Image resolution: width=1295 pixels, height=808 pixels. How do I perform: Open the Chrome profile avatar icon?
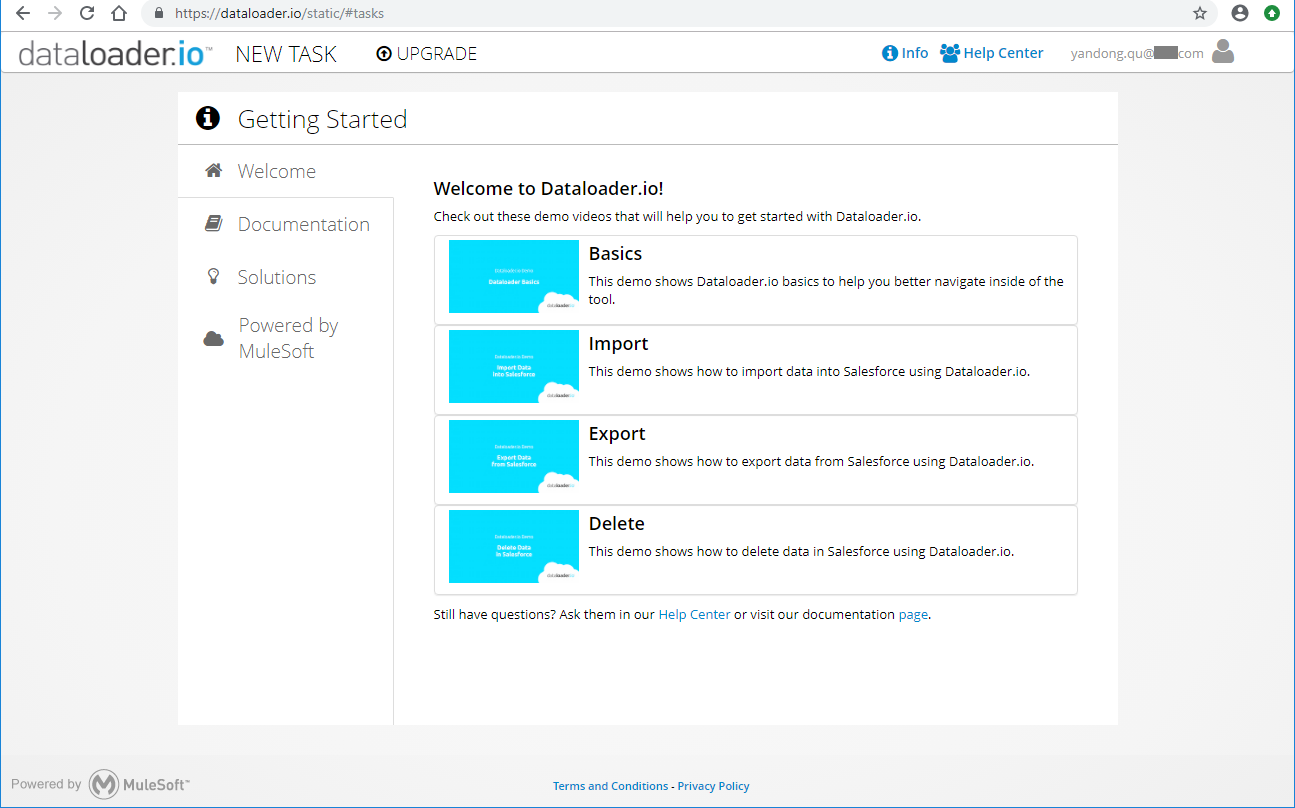(x=1240, y=14)
